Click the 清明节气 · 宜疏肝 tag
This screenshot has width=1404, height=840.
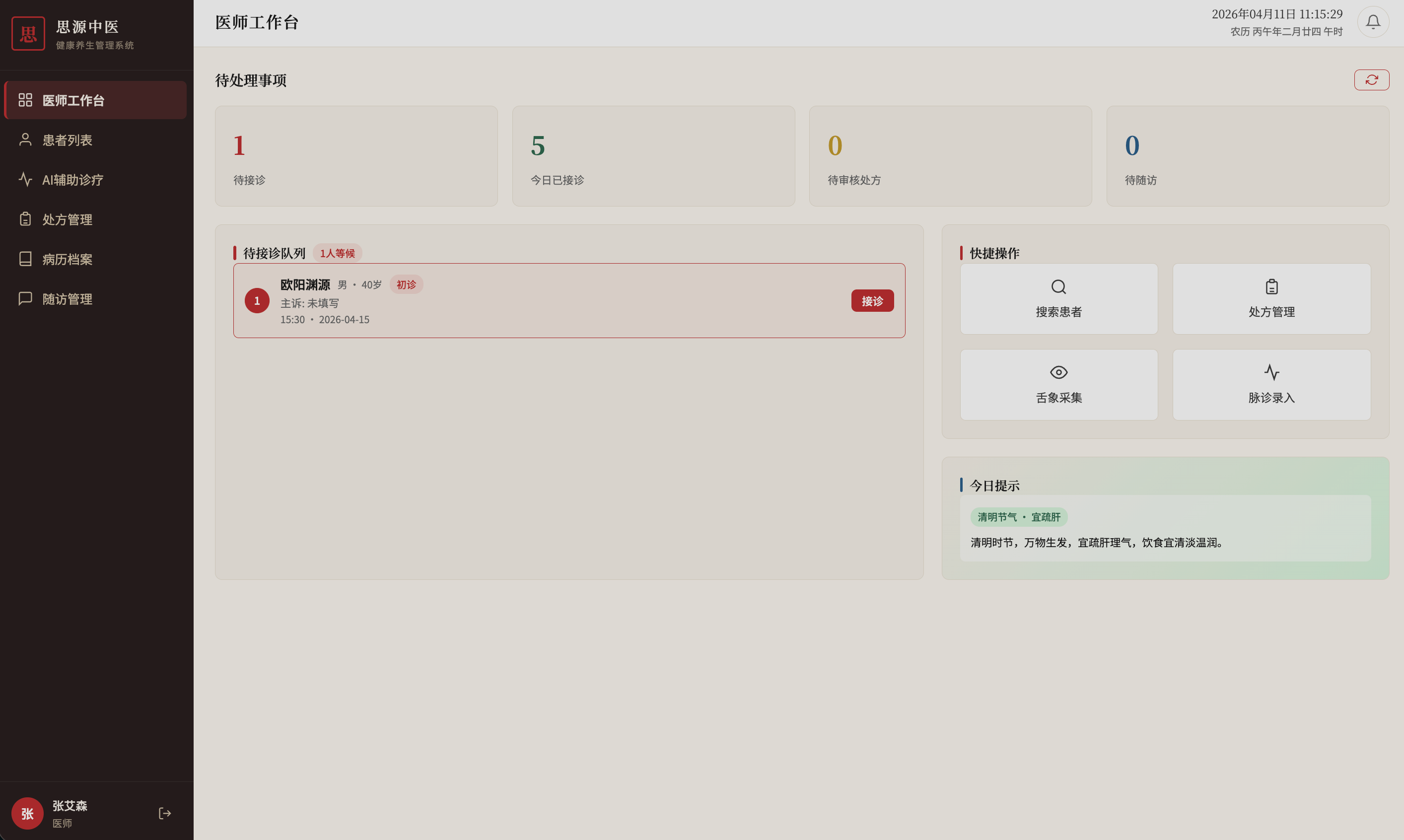pos(1018,517)
